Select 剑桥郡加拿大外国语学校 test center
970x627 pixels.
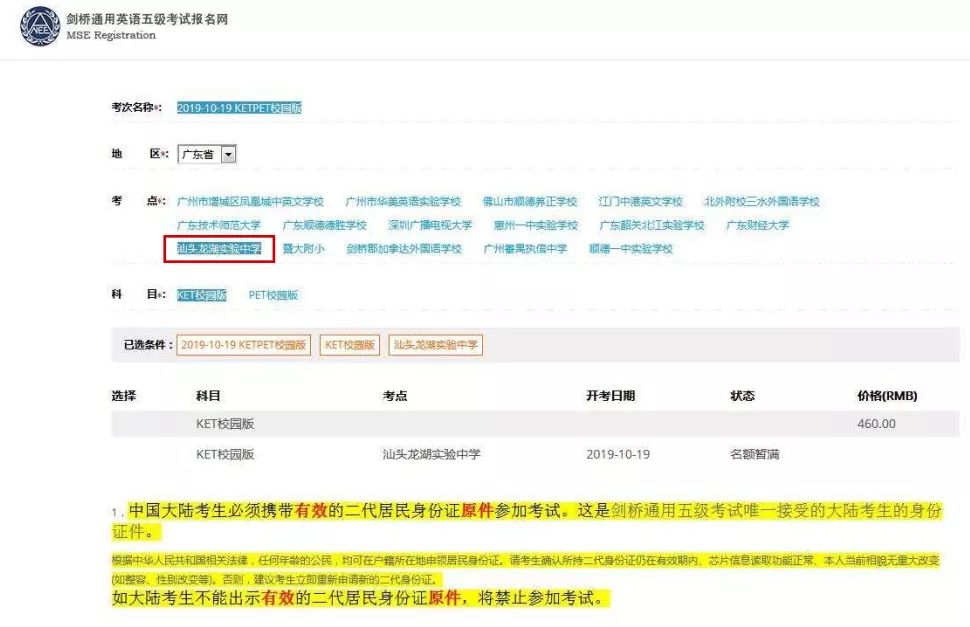coord(404,249)
